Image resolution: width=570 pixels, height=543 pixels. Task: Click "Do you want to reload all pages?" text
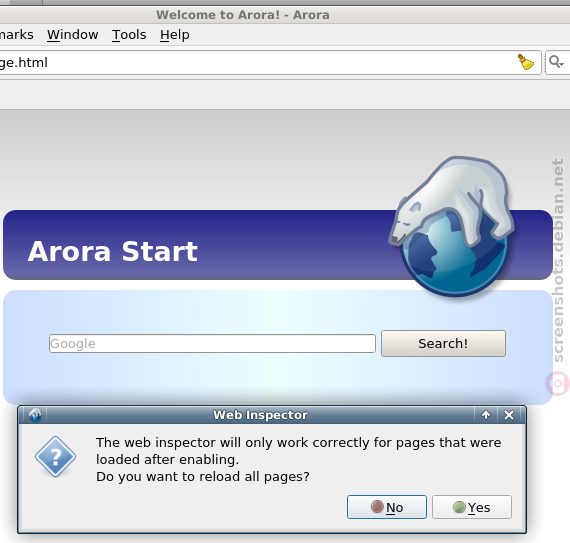tap(203, 476)
